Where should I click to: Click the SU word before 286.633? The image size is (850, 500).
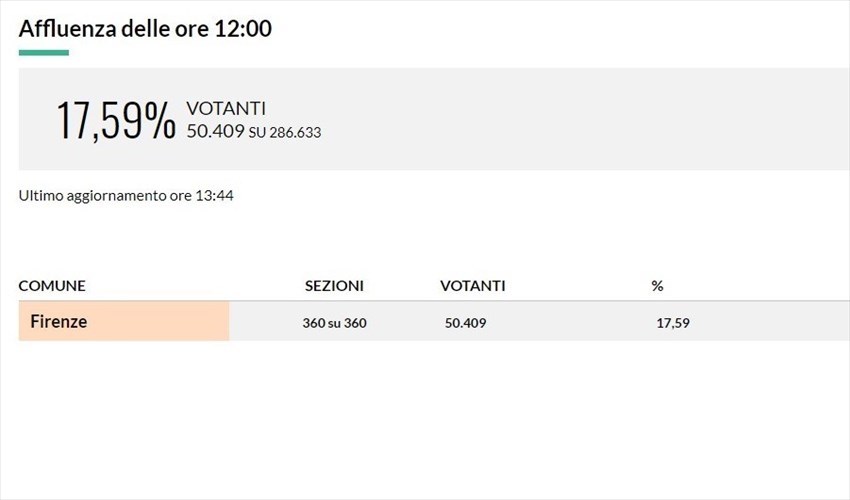256,132
